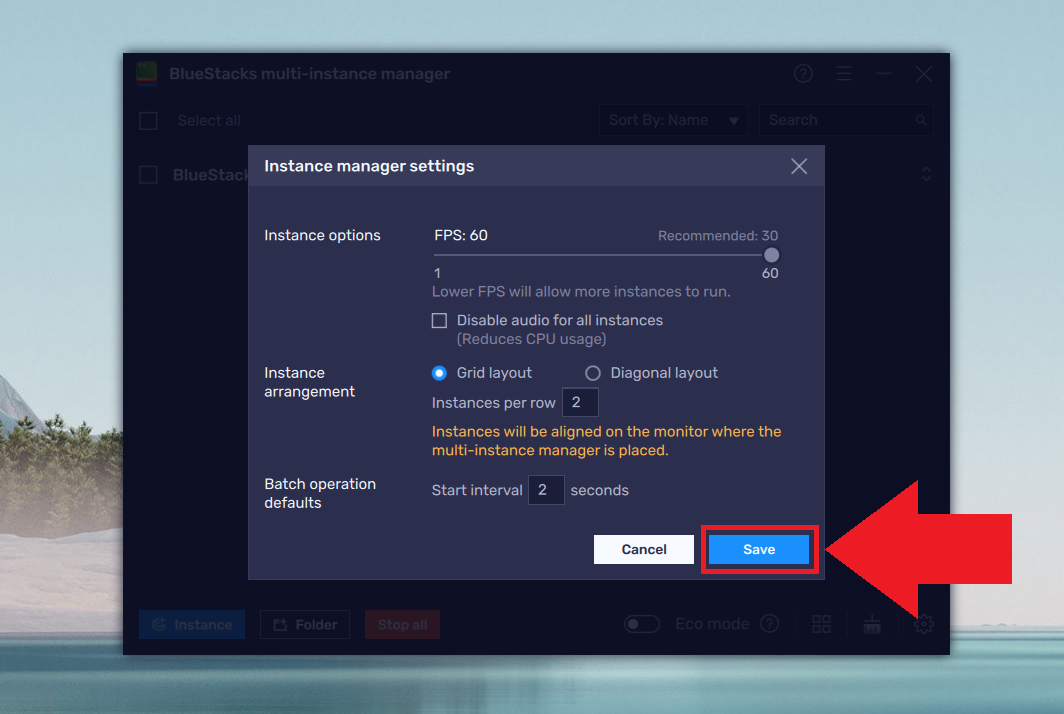
Task: Click the BlueStacks logo in the title bar
Action: click(146, 74)
